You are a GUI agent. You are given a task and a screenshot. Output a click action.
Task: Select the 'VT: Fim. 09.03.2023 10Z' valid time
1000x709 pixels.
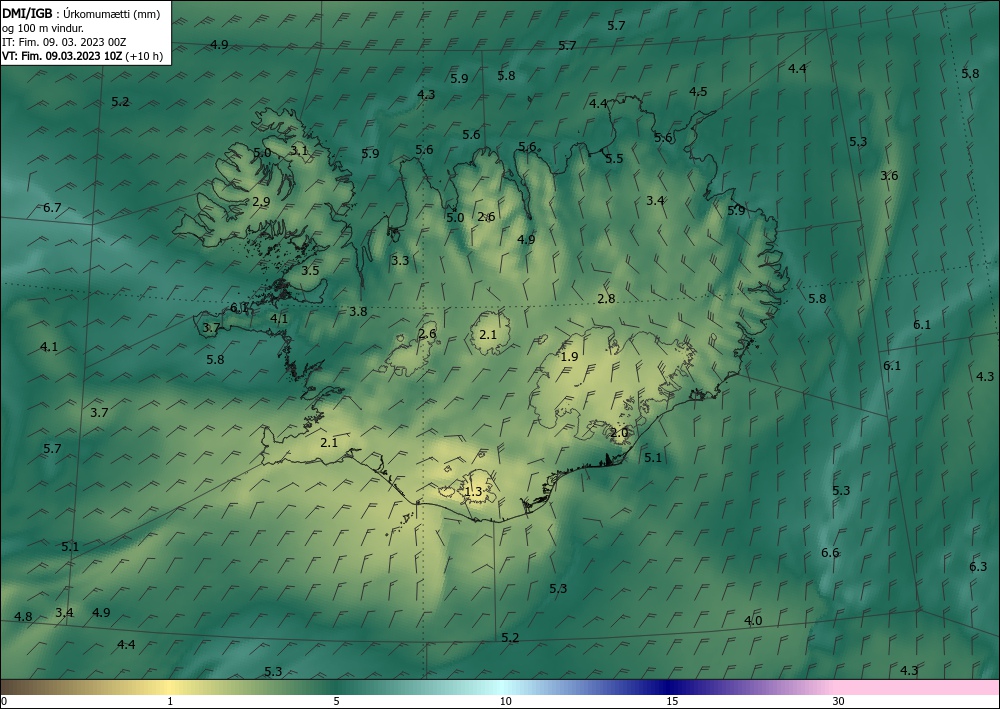[x=62, y=56]
